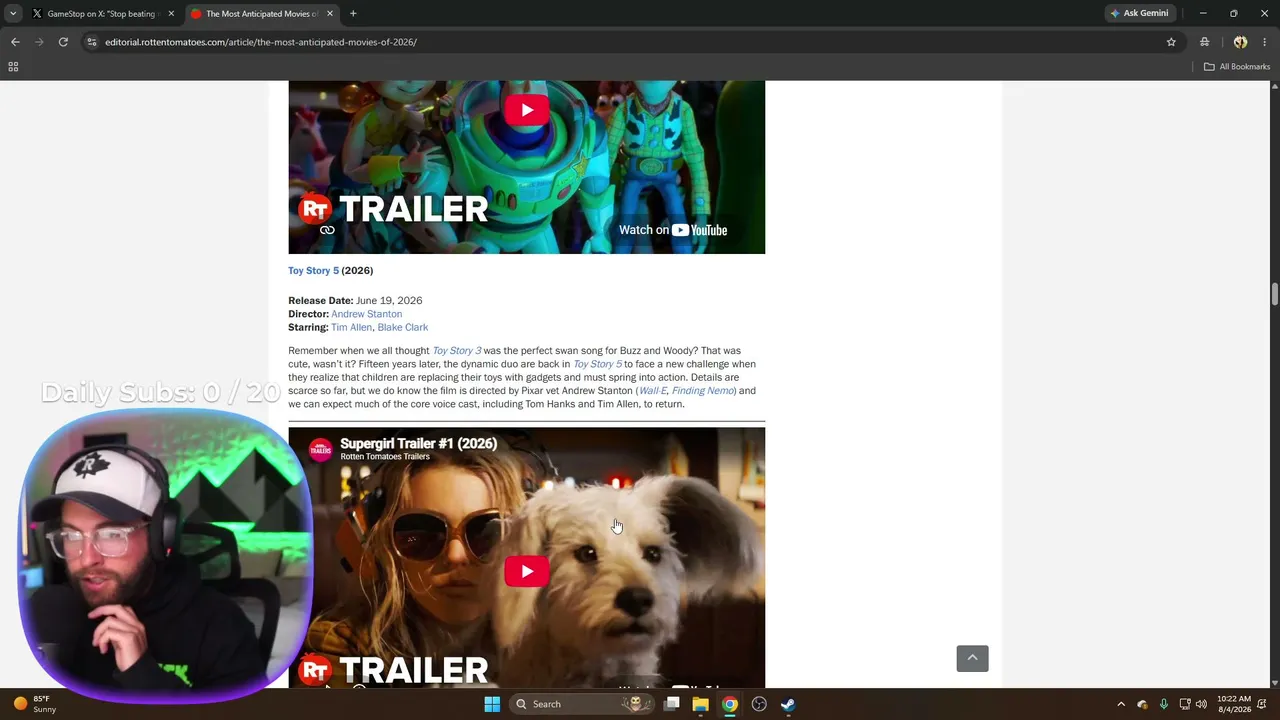Click the taskbar Search box
The image size is (1280, 720).
coord(580,704)
